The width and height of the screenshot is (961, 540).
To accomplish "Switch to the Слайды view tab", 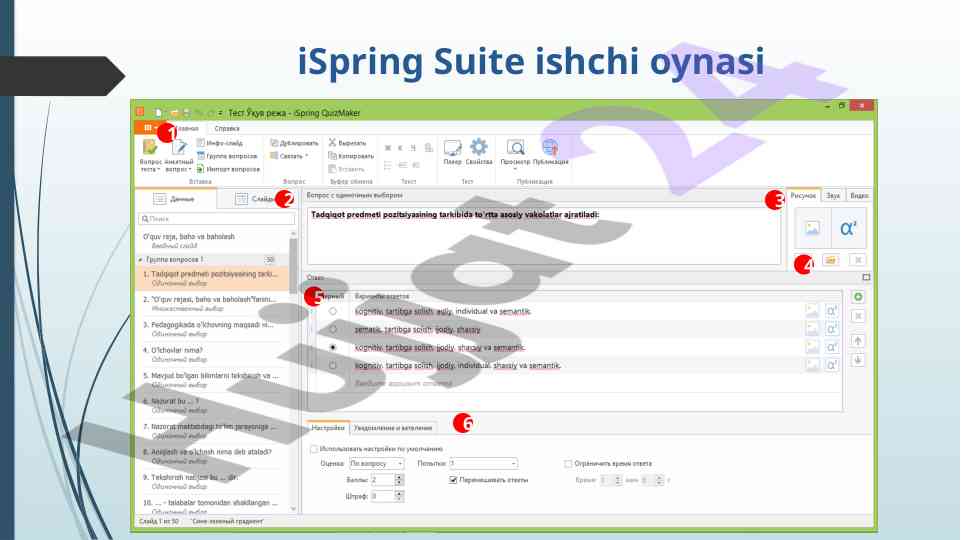I will [x=256, y=199].
